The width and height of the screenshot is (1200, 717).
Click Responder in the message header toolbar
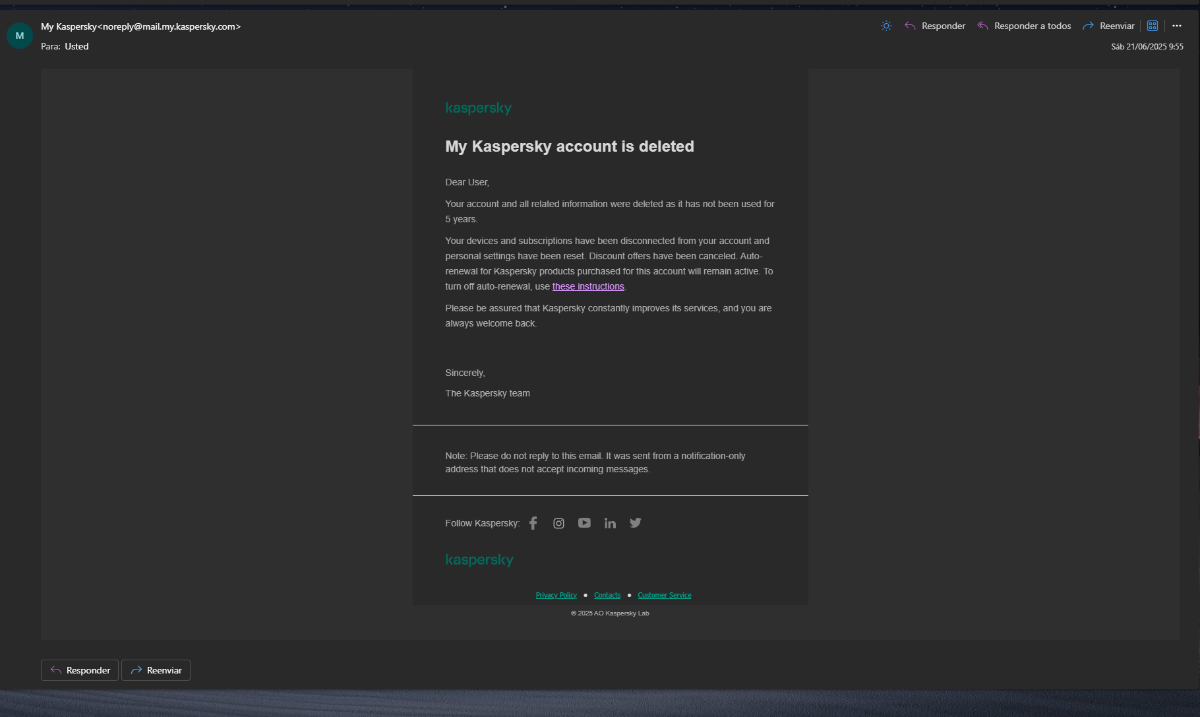[x=935, y=26]
